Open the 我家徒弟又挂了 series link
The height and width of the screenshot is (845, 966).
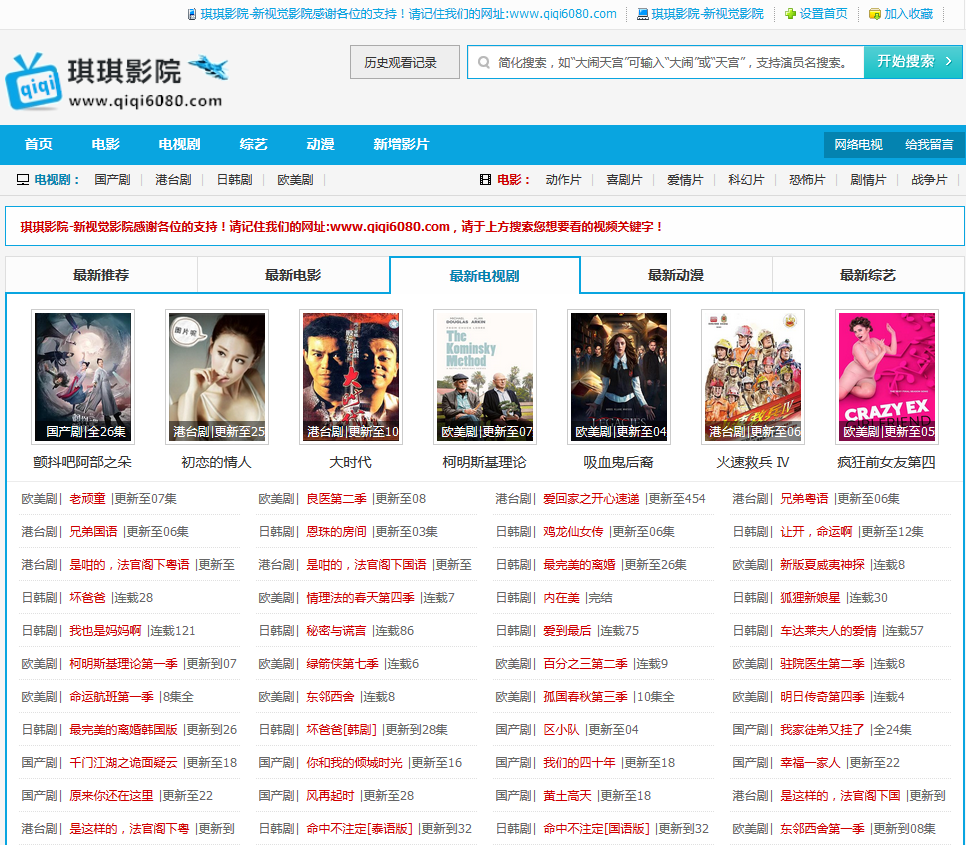point(822,730)
